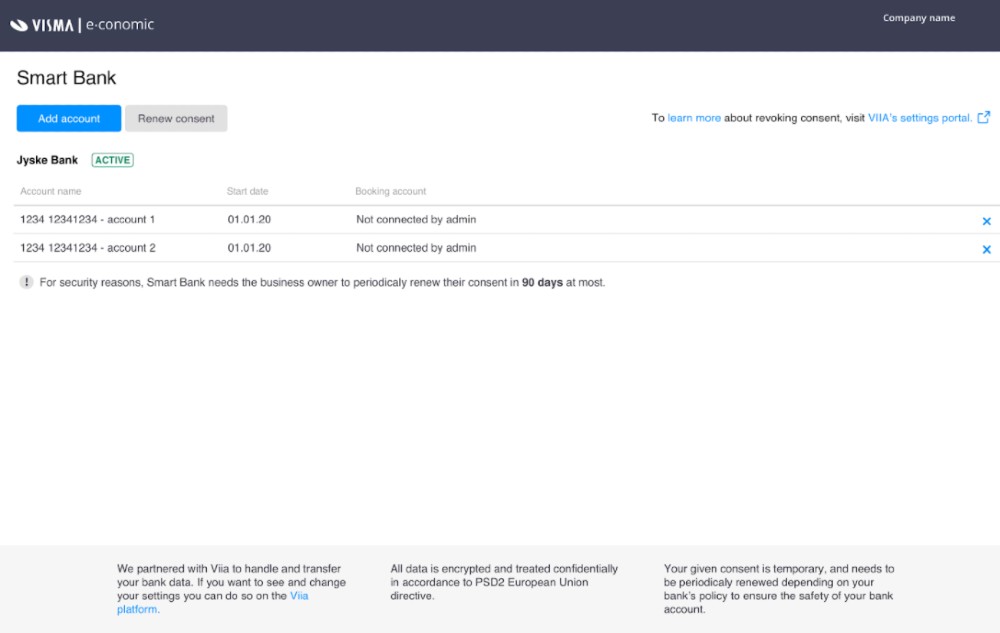Click 'Not connected by admin' for account 1
This screenshot has width=1000, height=633.
pos(416,219)
